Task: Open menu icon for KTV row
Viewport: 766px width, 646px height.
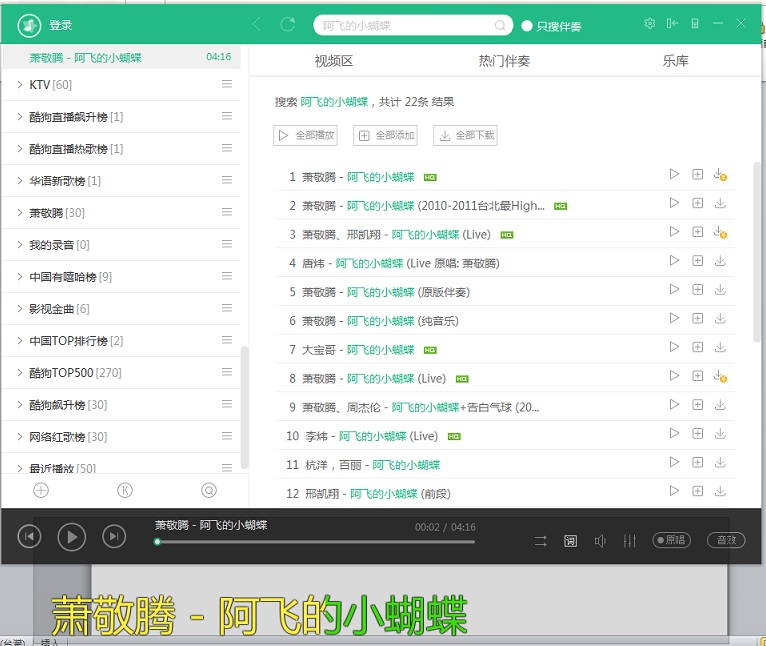Action: (227, 84)
